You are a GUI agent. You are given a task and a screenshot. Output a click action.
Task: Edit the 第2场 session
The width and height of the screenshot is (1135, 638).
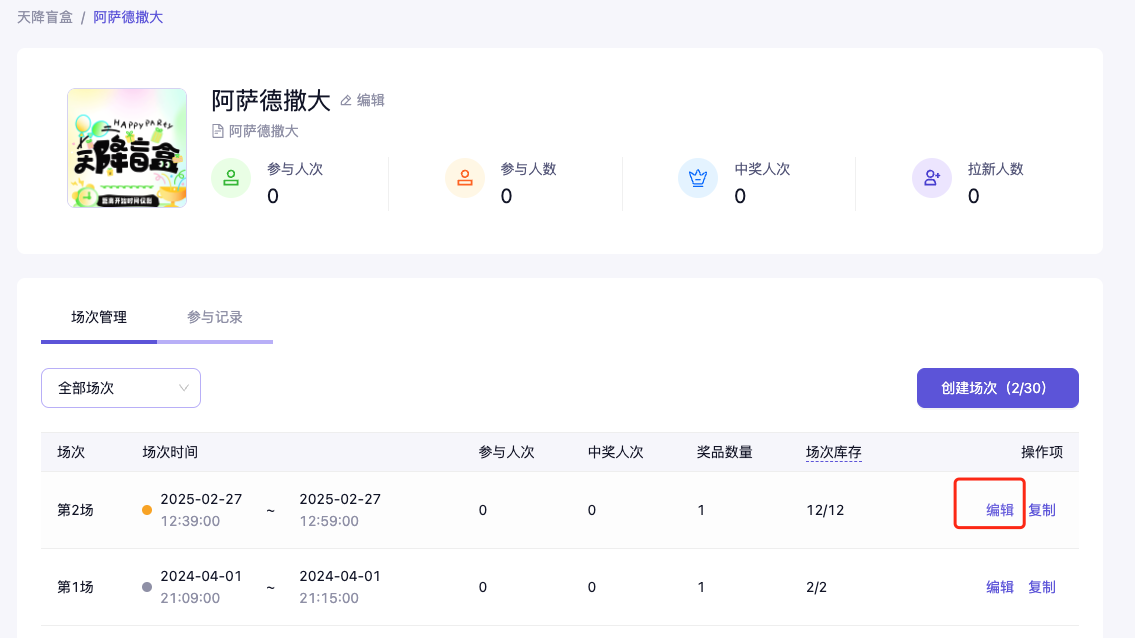click(x=1000, y=510)
